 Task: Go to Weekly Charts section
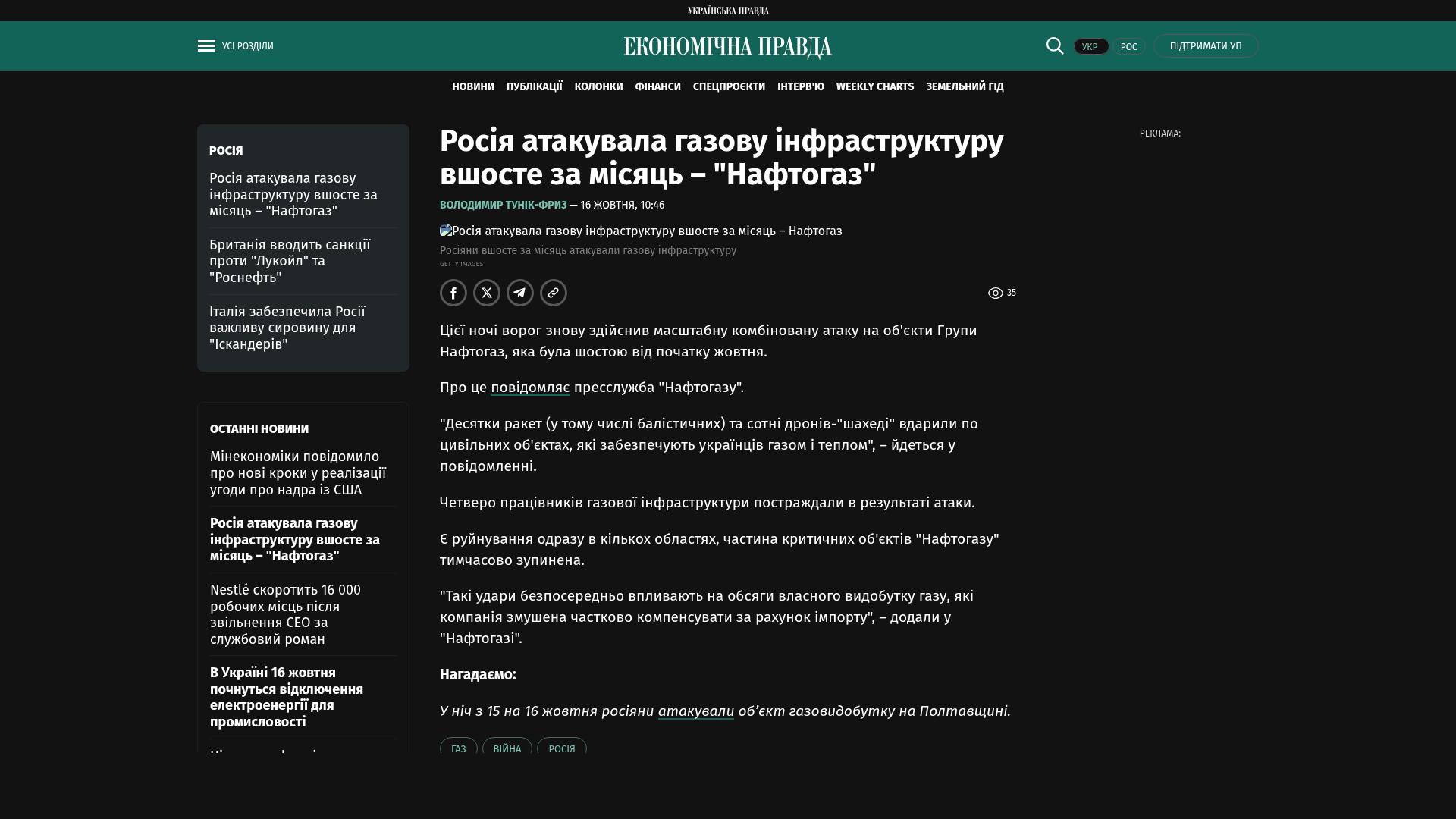tap(874, 87)
